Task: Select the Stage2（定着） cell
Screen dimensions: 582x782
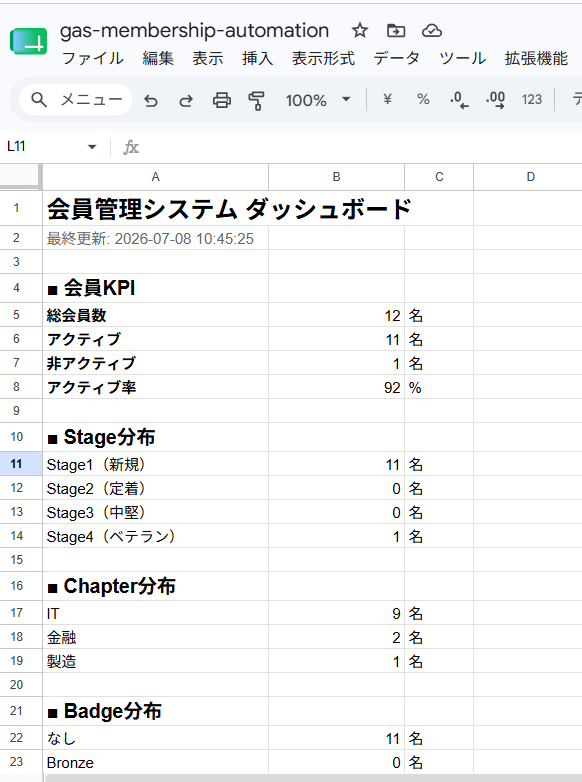Action: pos(156,488)
